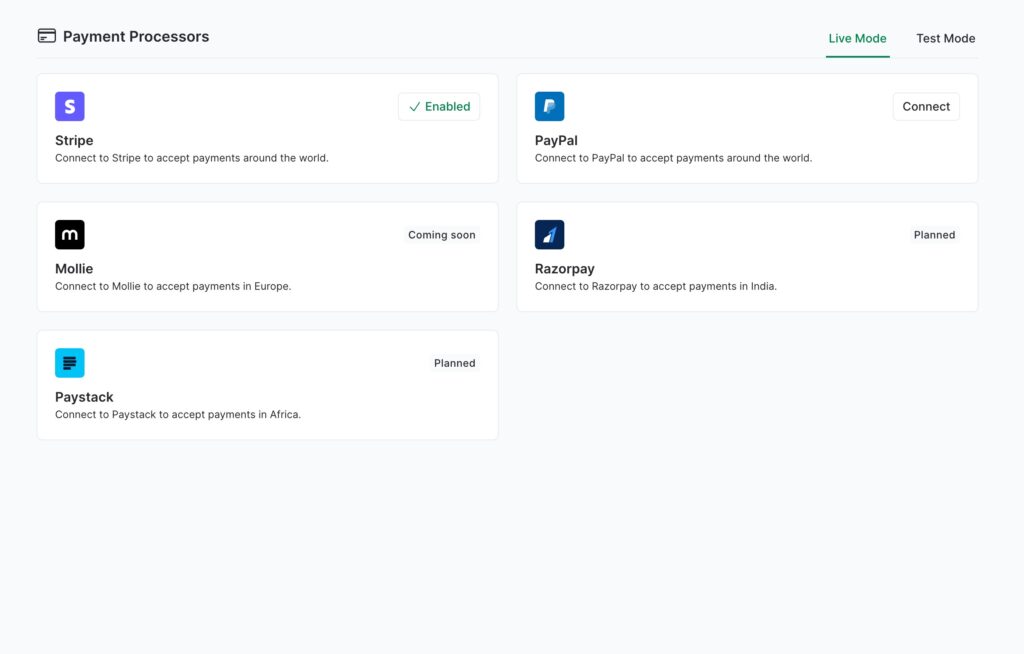Click the Mollie logo icon
1024x654 pixels.
tap(70, 235)
